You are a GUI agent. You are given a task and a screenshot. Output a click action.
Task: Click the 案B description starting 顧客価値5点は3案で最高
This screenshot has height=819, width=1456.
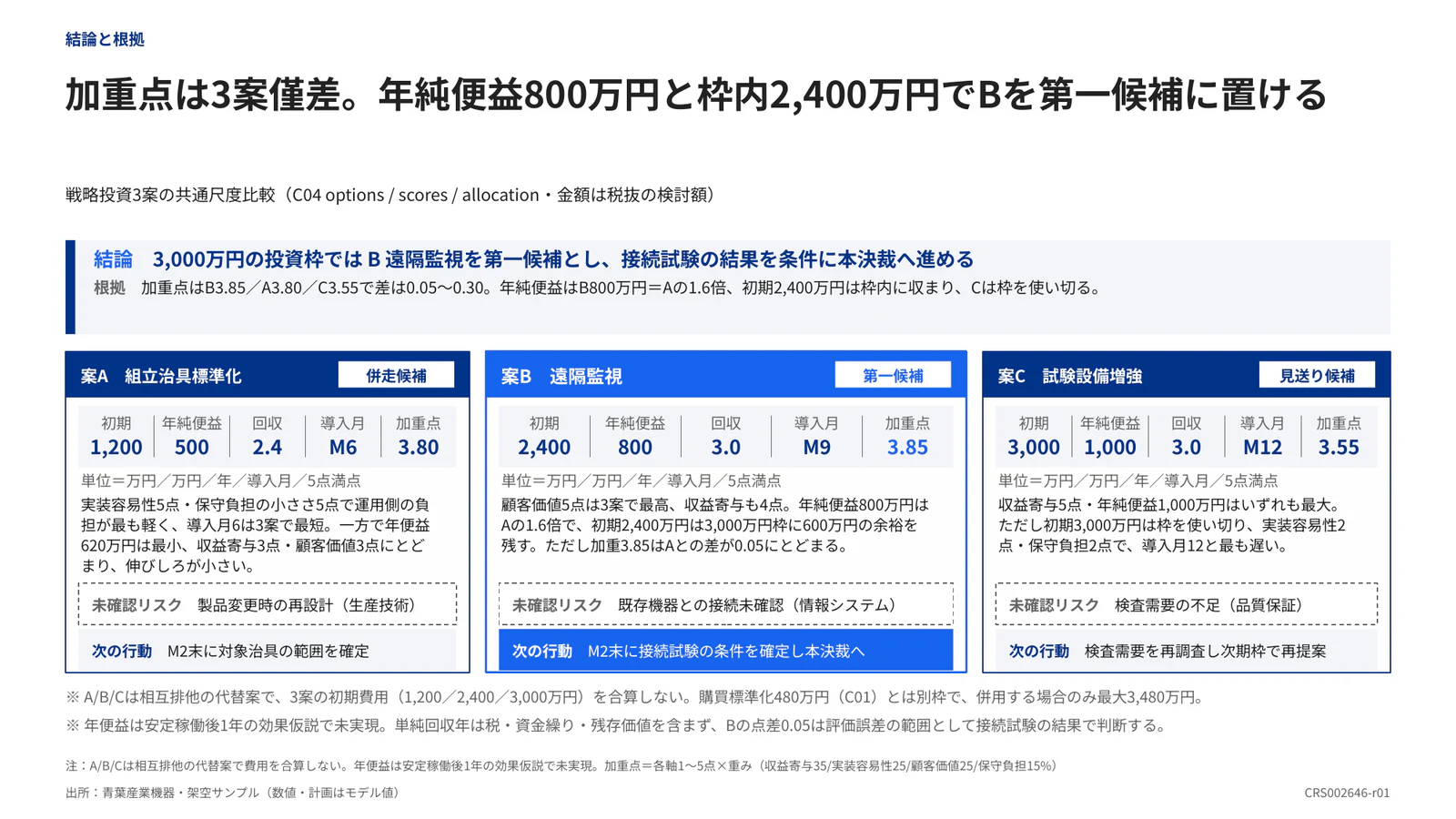(715, 525)
